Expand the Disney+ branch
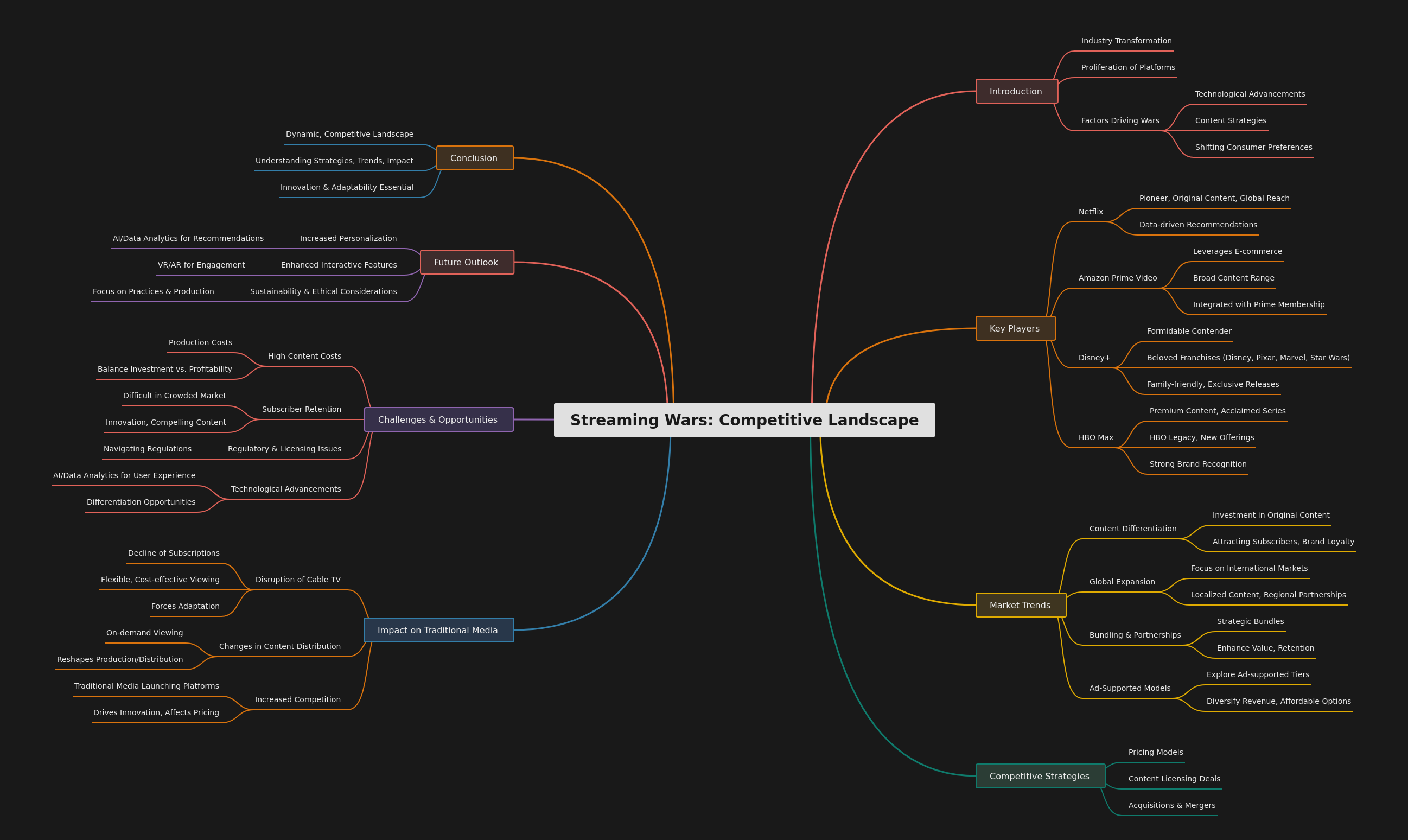The height and width of the screenshot is (840, 1408). pyautogui.click(x=1094, y=357)
